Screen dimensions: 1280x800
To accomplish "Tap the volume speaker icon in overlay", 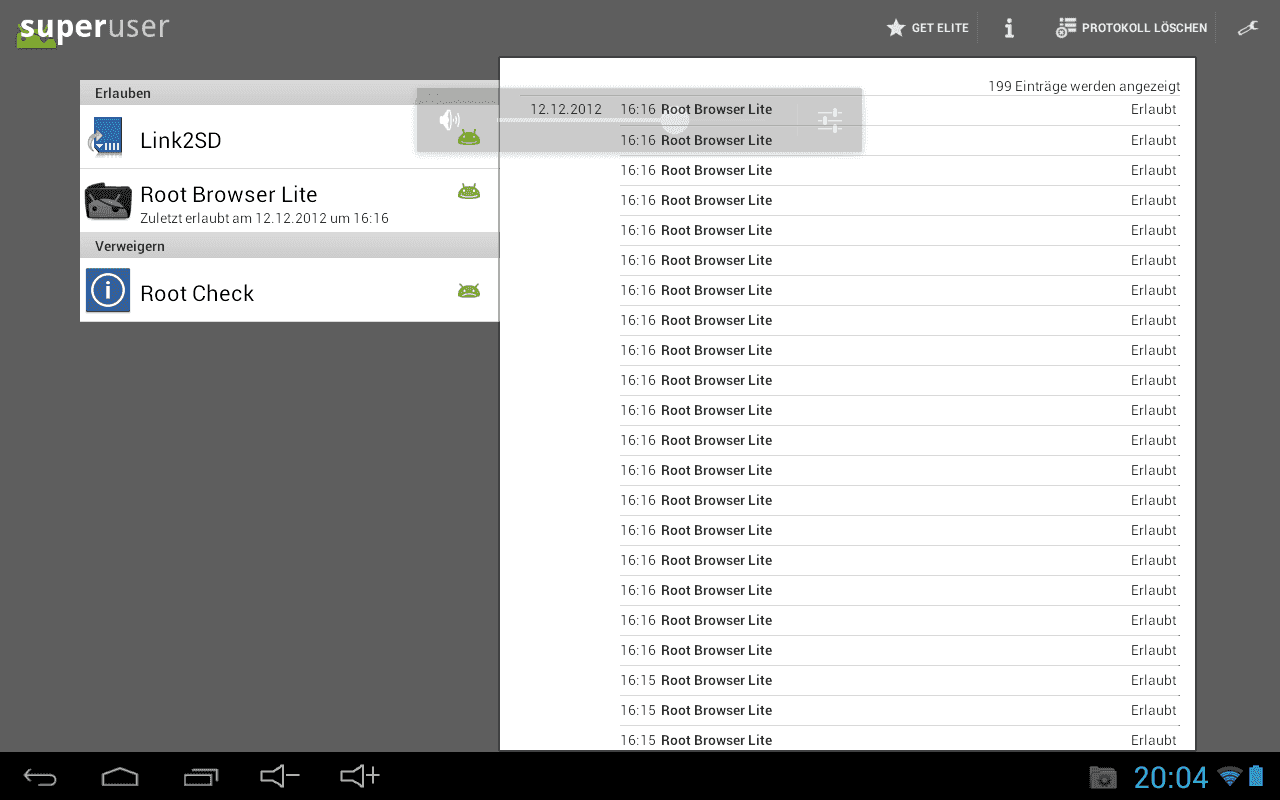I will (x=450, y=121).
